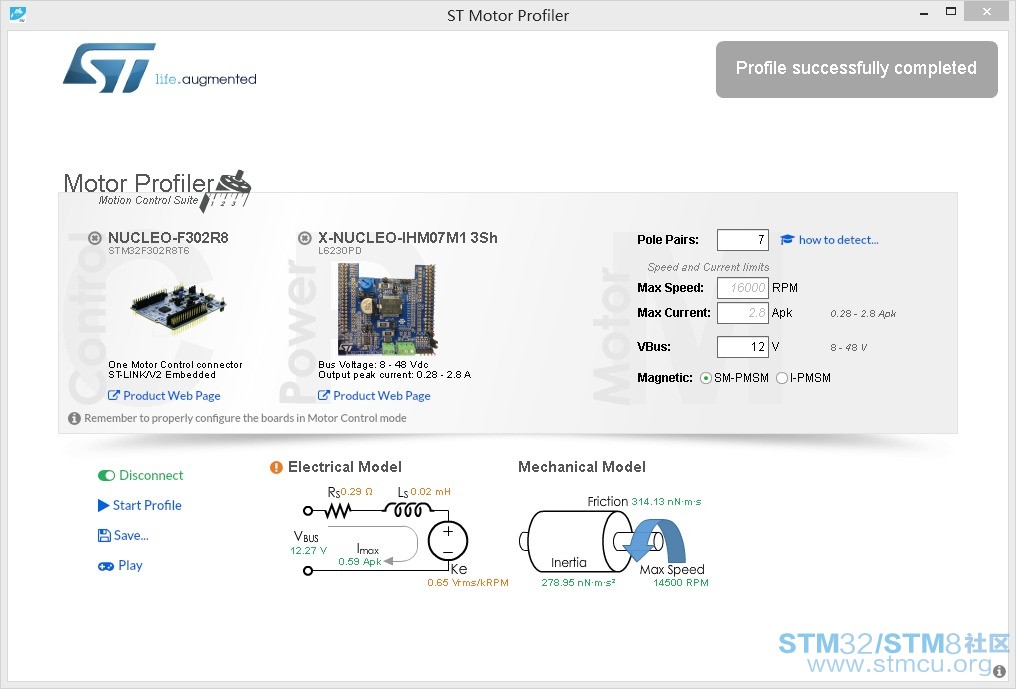This screenshot has width=1016, height=689.
Task: Select I-PMSM magnetic type
Action: click(x=782, y=378)
